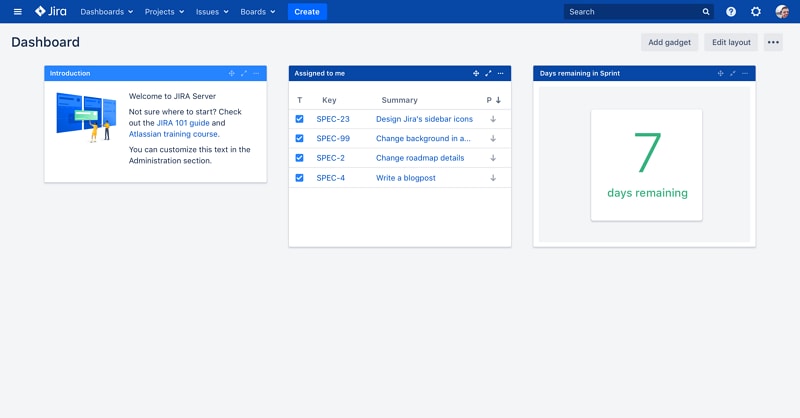This screenshot has width=800, height=418.
Task: Expand the Dashboards dropdown
Action: point(107,11)
